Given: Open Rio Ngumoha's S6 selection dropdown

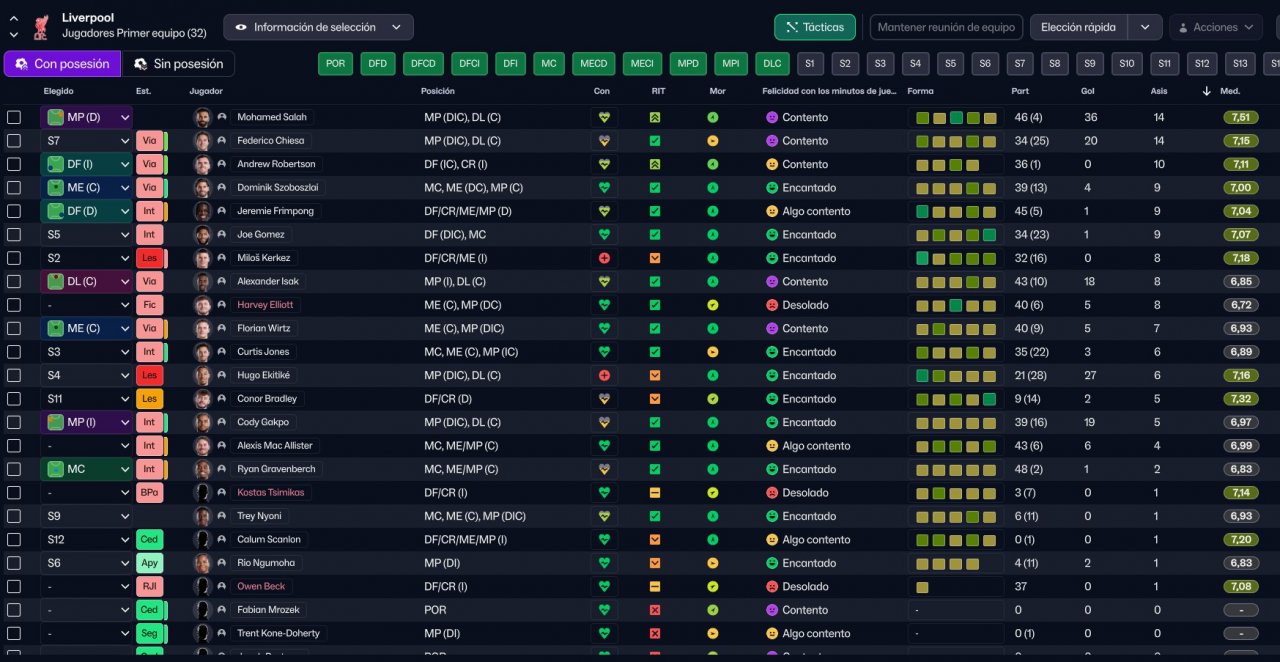Looking at the screenshot, I should pos(86,563).
